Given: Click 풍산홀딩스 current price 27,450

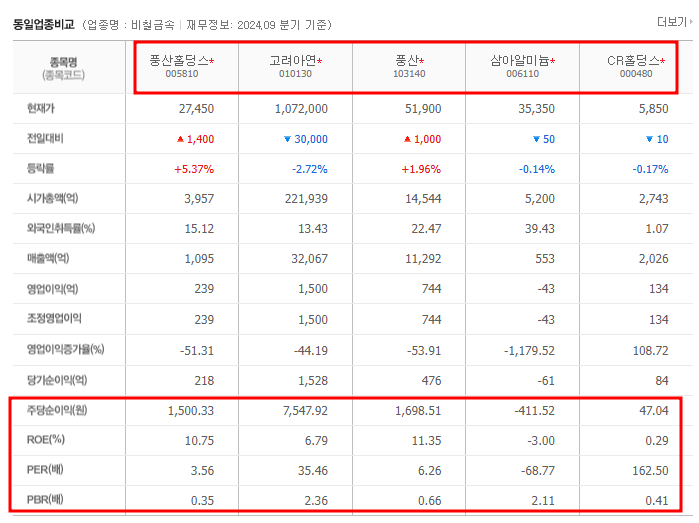Looking at the screenshot, I should pyautogui.click(x=196, y=109).
